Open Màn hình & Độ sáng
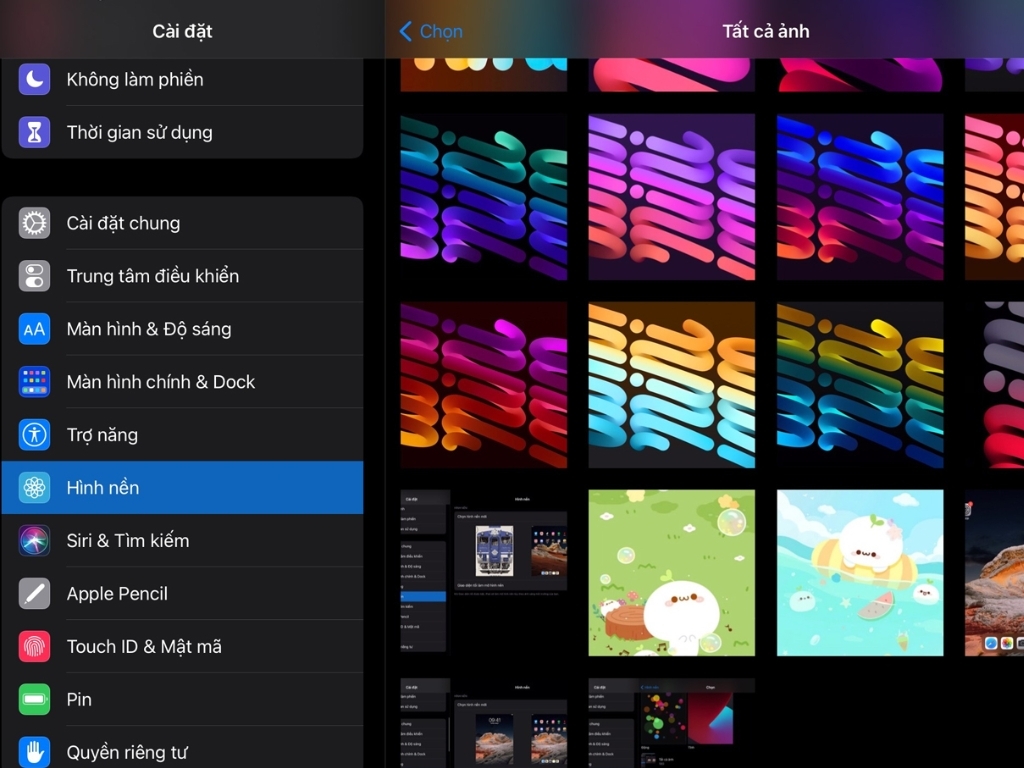The width and height of the screenshot is (1024, 768). (x=182, y=328)
